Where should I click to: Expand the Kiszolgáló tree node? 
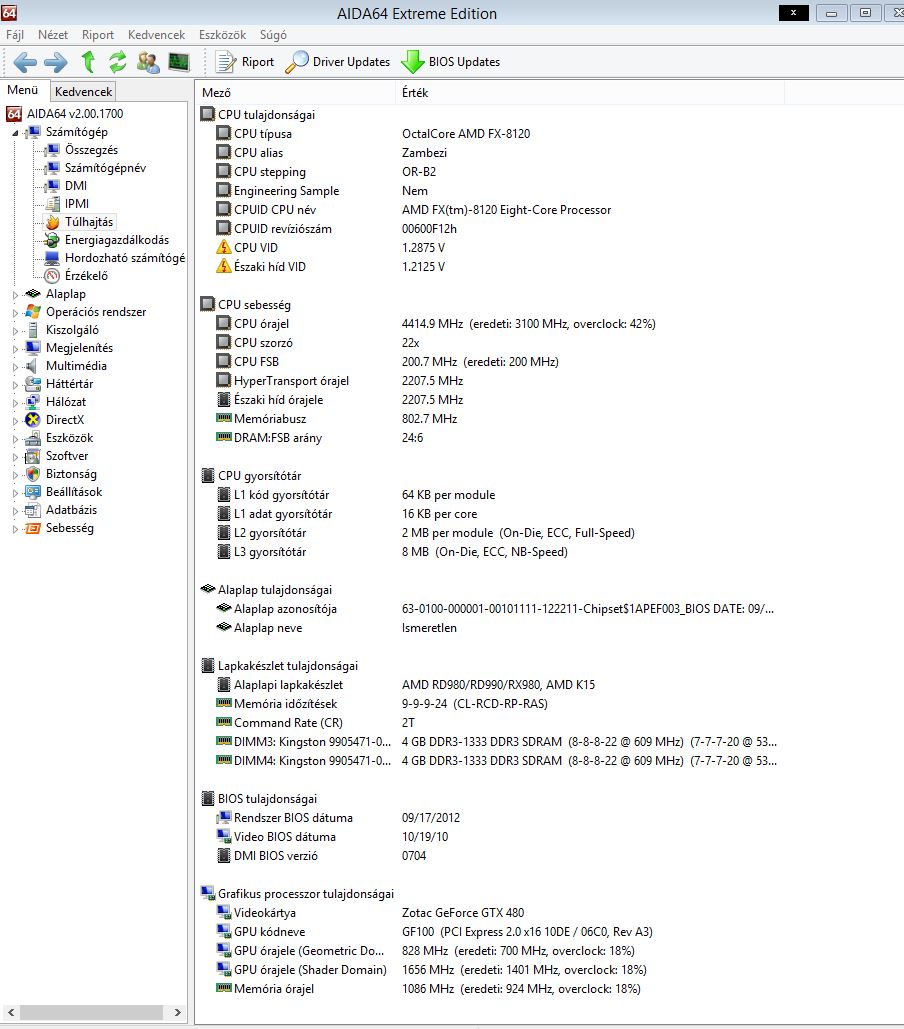point(16,331)
